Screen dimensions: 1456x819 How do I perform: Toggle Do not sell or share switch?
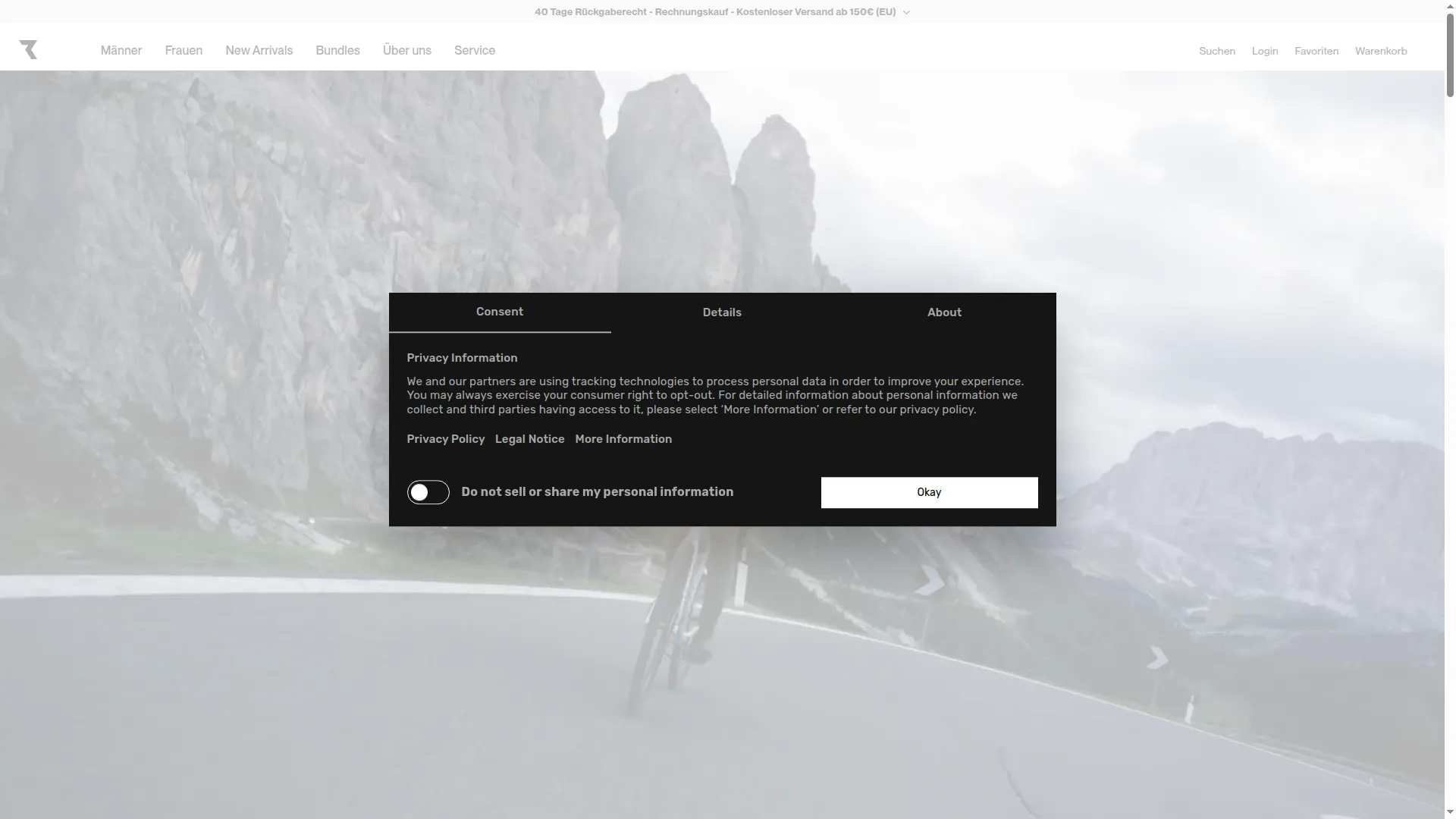click(x=428, y=492)
